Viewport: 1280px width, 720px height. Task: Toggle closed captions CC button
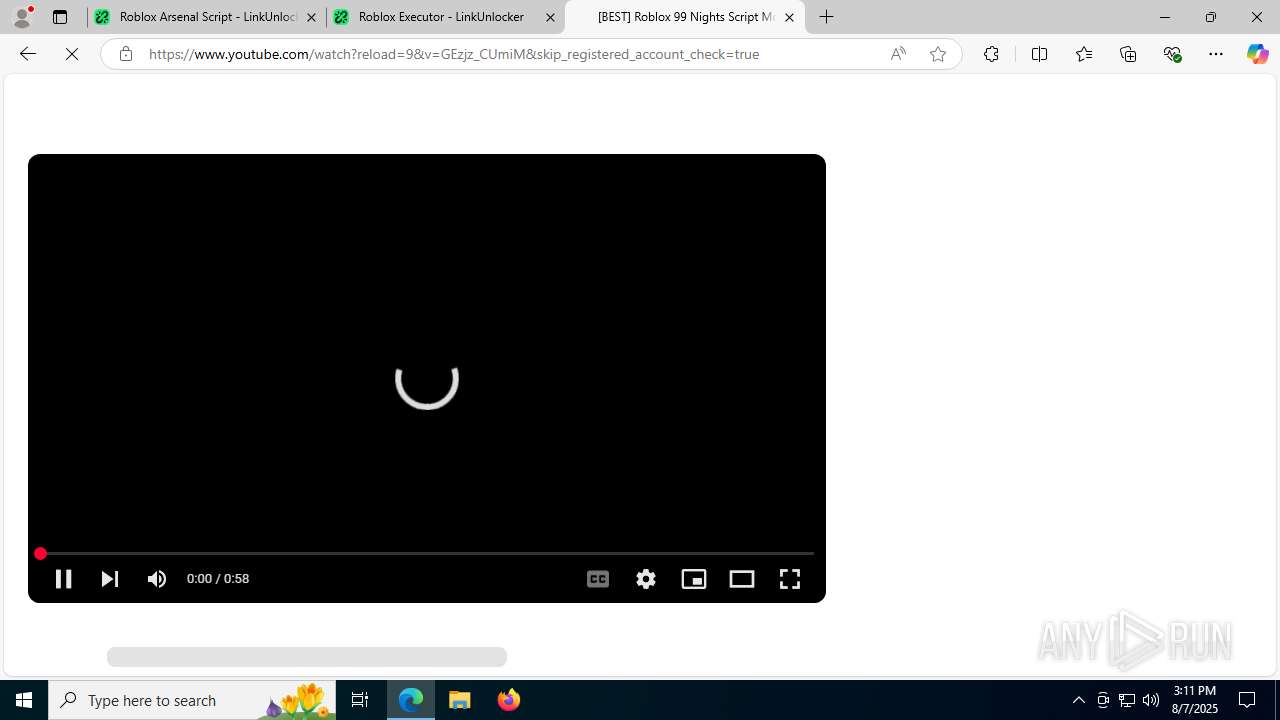(598, 579)
